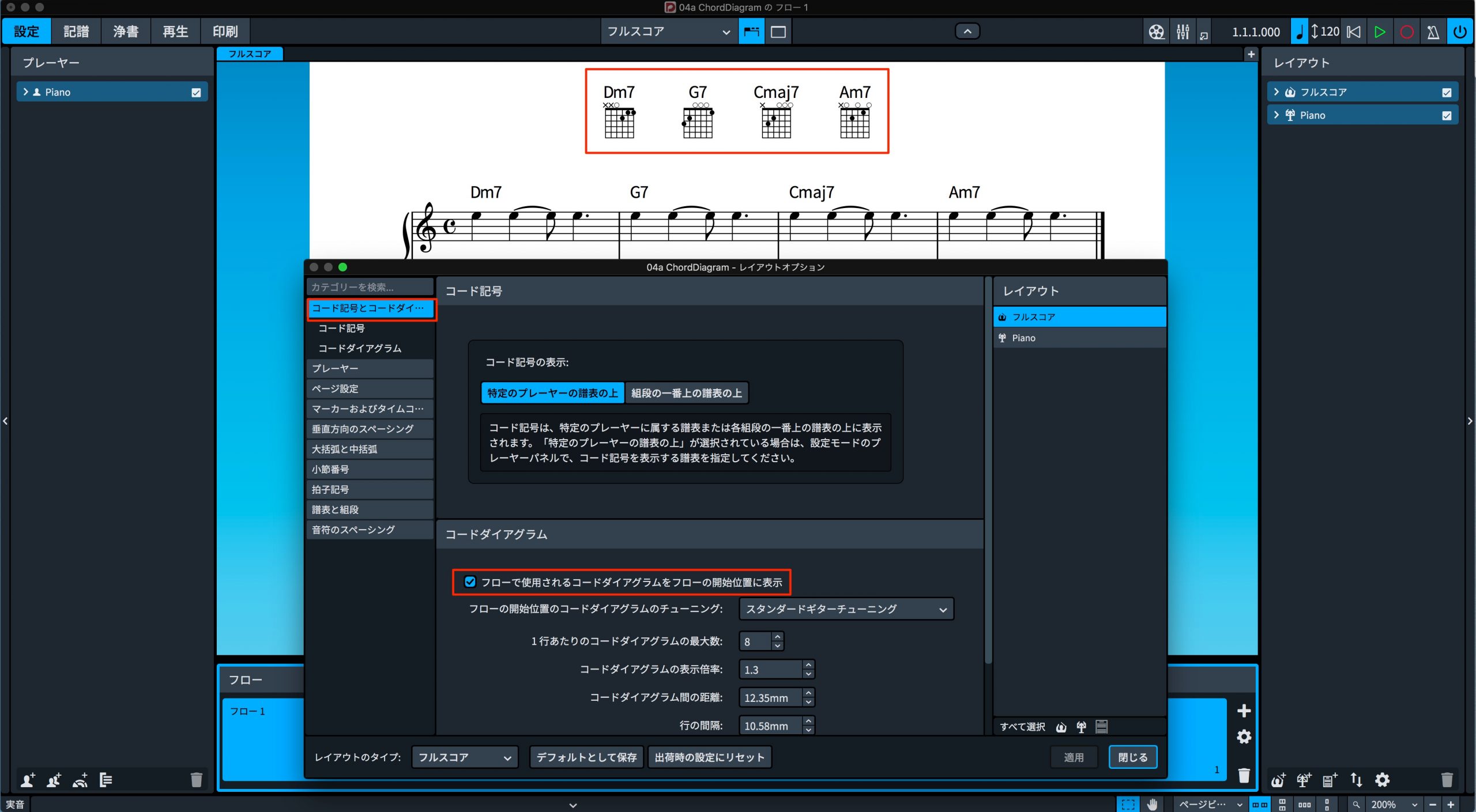1476x812 pixels.
Task: Select the hand tool in status bar
Action: click(x=1153, y=805)
